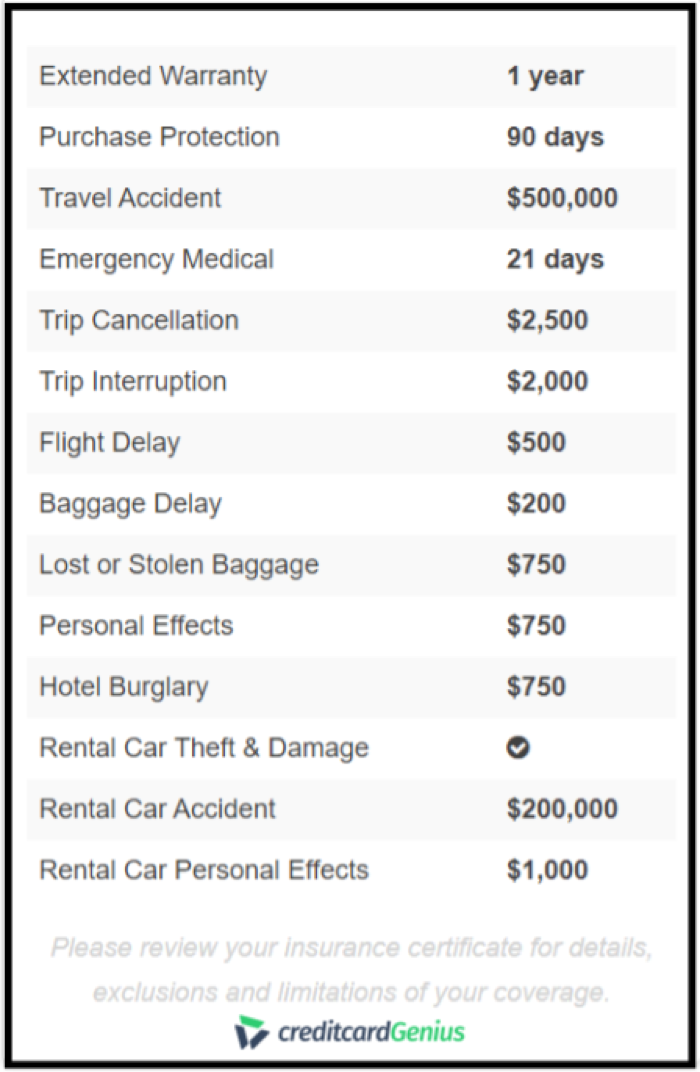Select the Rental Car Theft & Damage label
This screenshot has height=1072, width=700.
204,749
